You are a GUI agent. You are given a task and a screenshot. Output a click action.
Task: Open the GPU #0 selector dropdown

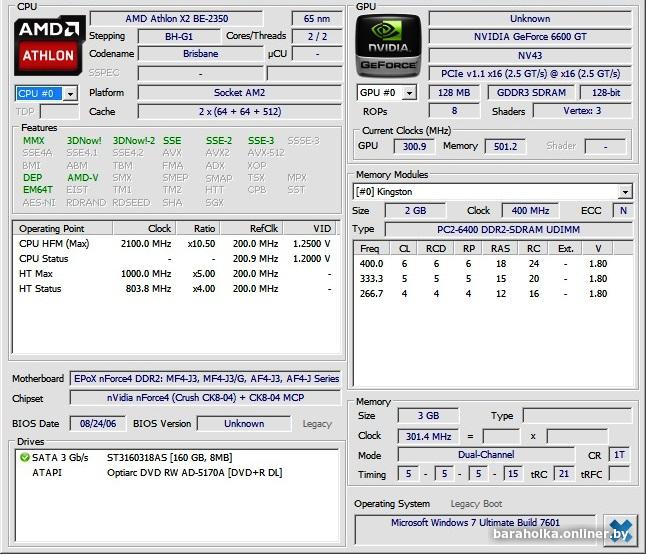[409, 93]
